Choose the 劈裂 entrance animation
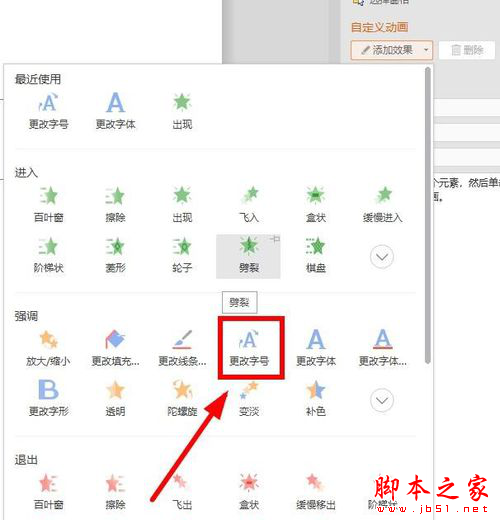500x520 pixels. 248,256
